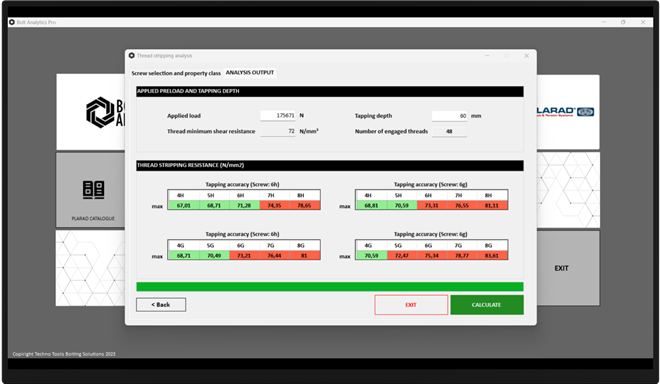Go back with the '< Back' button
The height and width of the screenshot is (384, 660).
[x=161, y=305]
